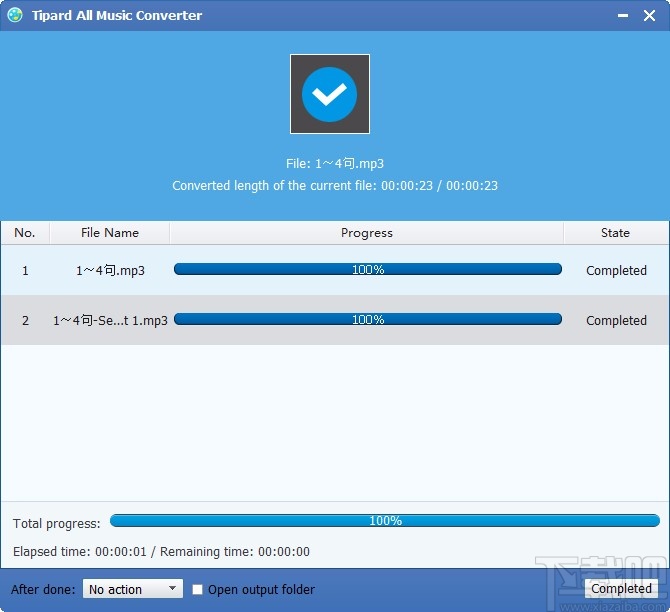Click the State column header
This screenshot has width=670, height=612.
(615, 233)
